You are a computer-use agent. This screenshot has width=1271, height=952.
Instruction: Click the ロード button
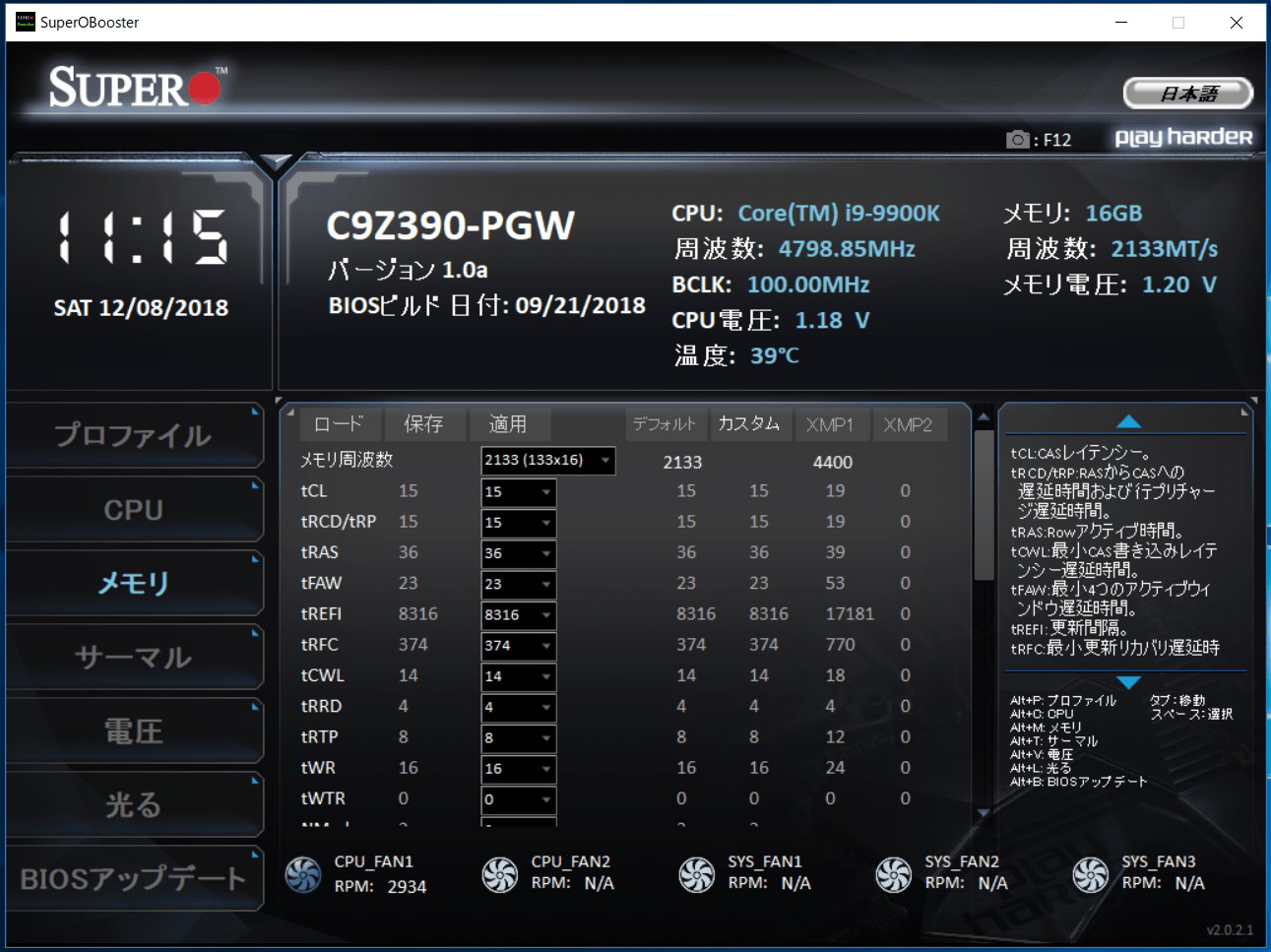tap(339, 424)
